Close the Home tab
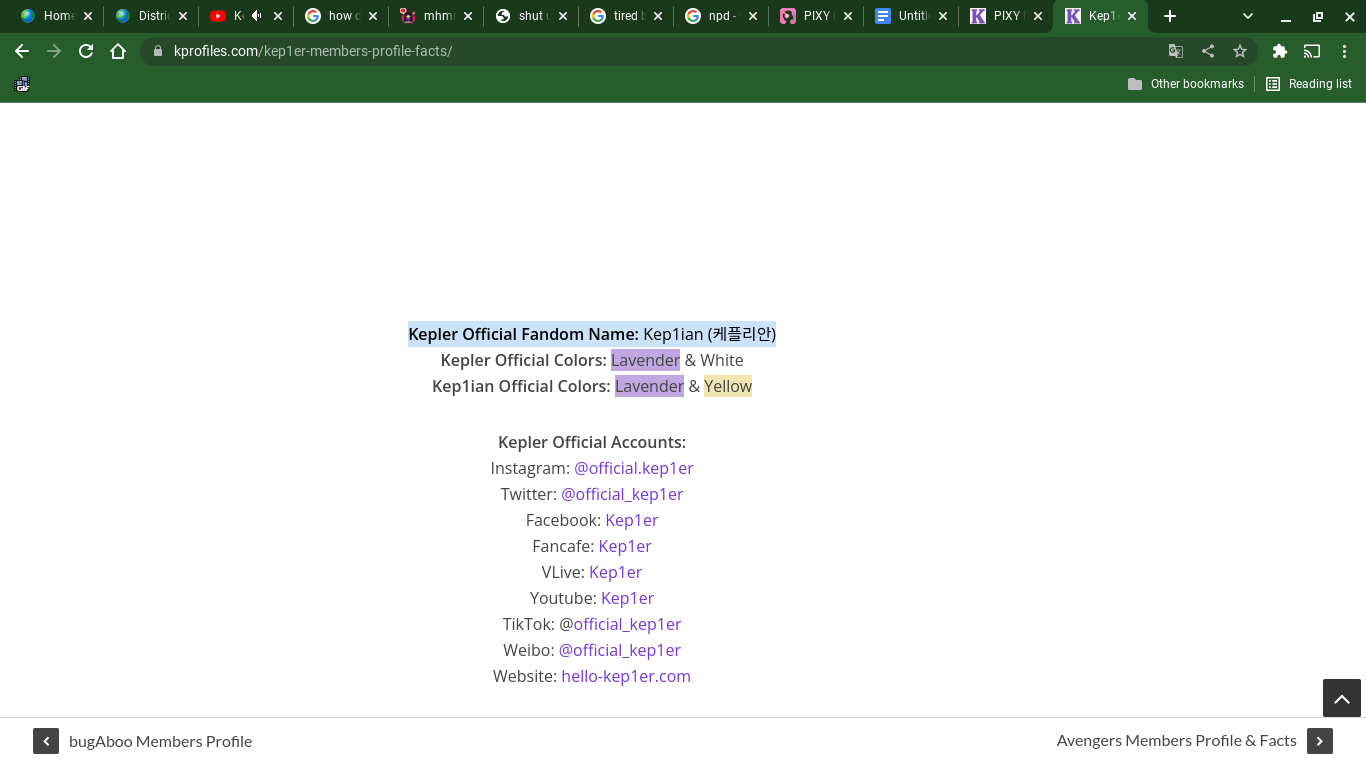Viewport: 1366px width, 768px height. coord(88,16)
